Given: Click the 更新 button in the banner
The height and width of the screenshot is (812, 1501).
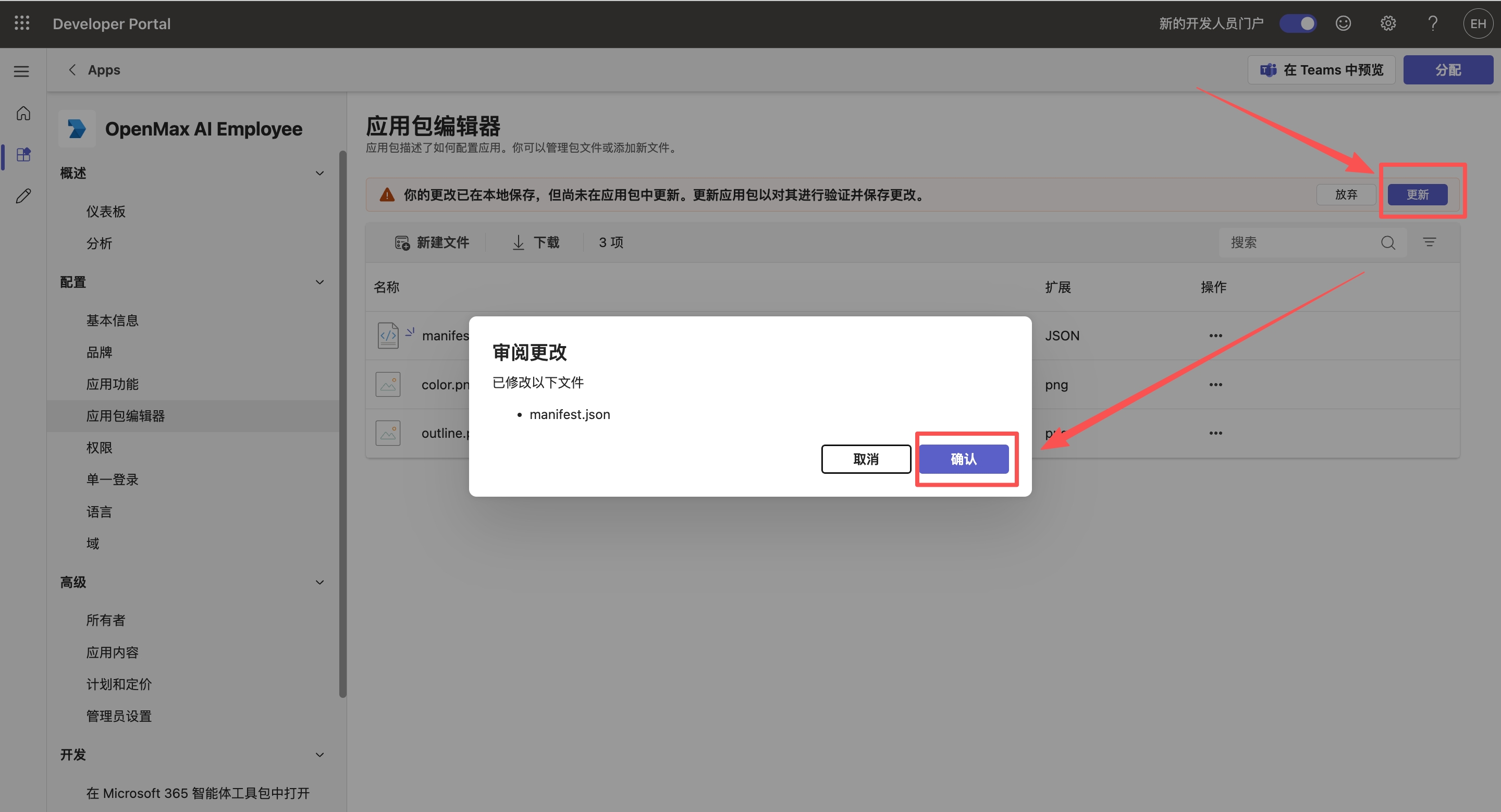Looking at the screenshot, I should [1418, 194].
